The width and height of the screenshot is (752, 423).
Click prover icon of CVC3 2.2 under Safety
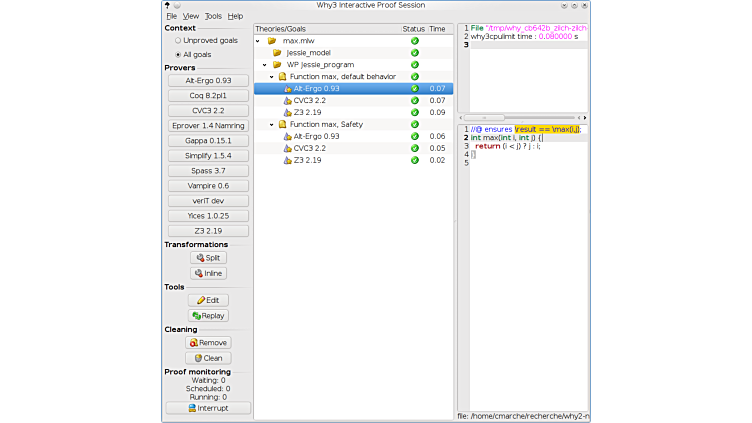287,148
